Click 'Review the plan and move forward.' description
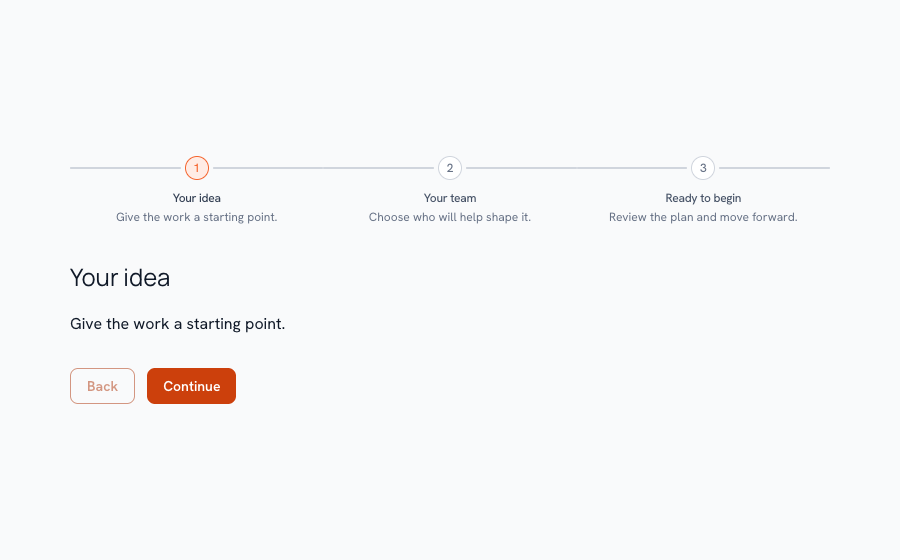The width and height of the screenshot is (900, 560). tap(703, 217)
